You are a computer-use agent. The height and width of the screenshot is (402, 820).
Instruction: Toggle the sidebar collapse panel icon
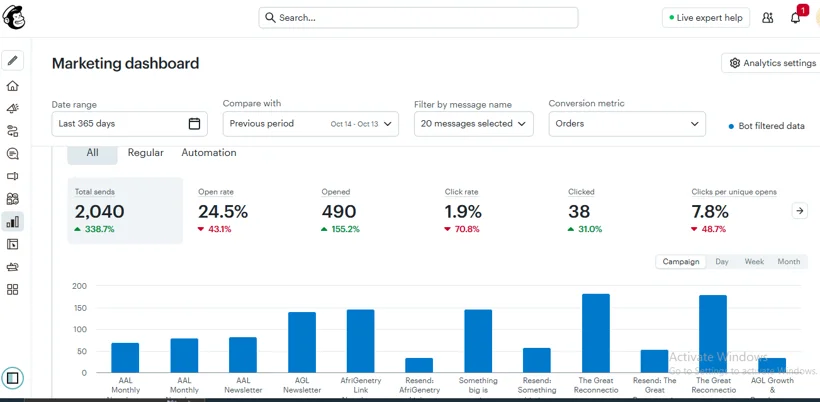(x=13, y=377)
